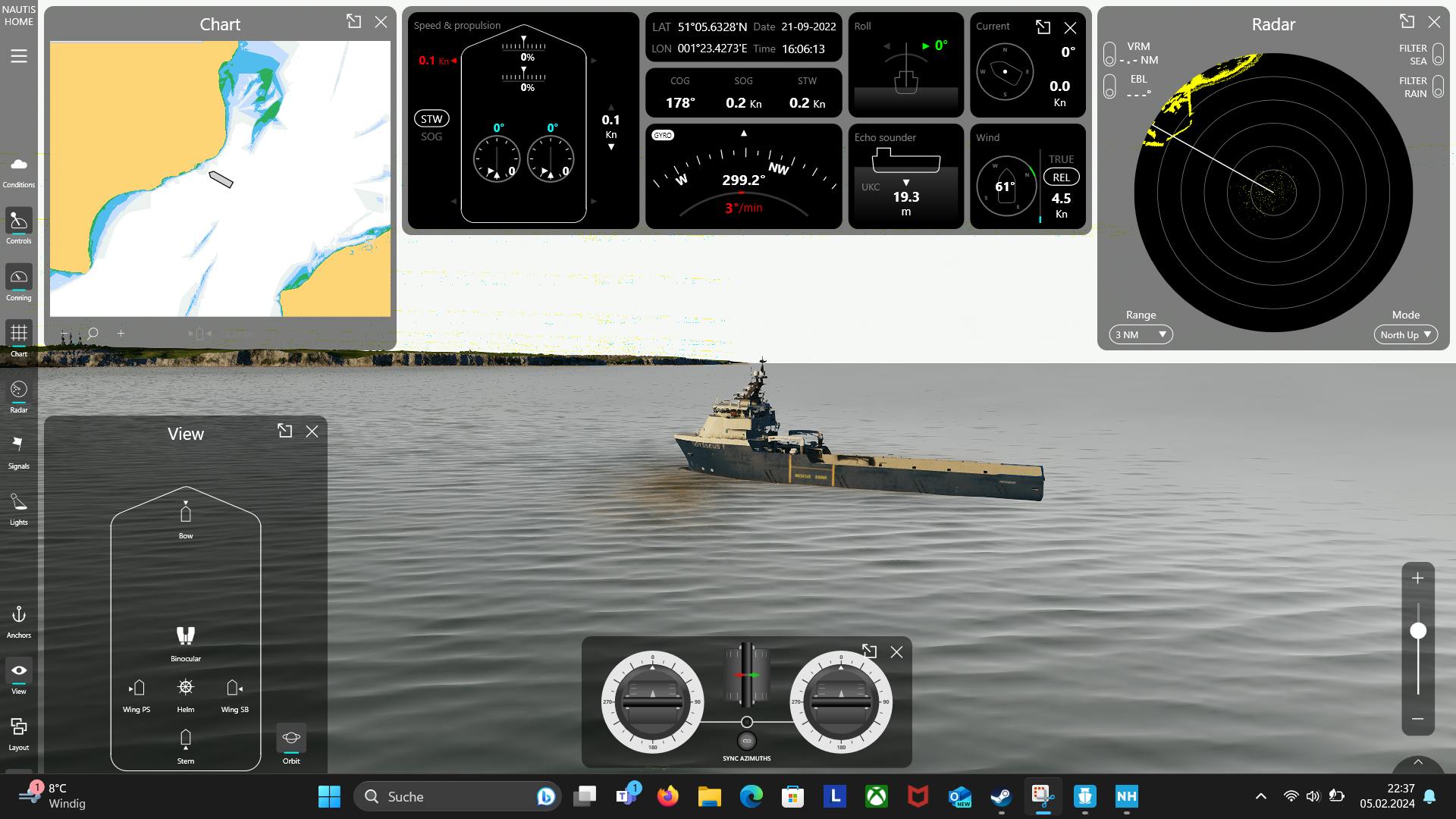Open the Anchors panel icon
This screenshot has width=1456, height=819.
pos(18,615)
